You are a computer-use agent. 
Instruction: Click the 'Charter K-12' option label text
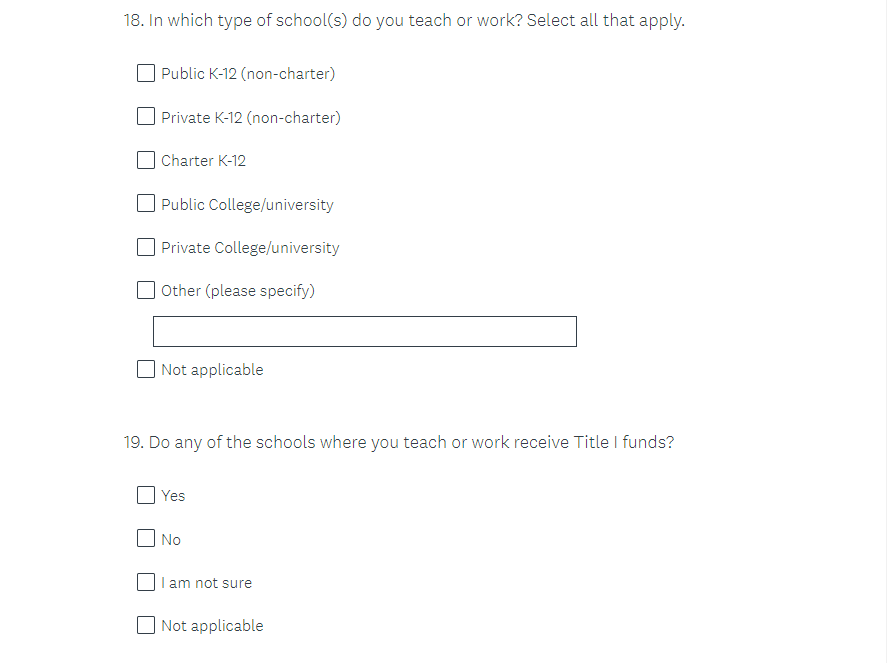(203, 161)
